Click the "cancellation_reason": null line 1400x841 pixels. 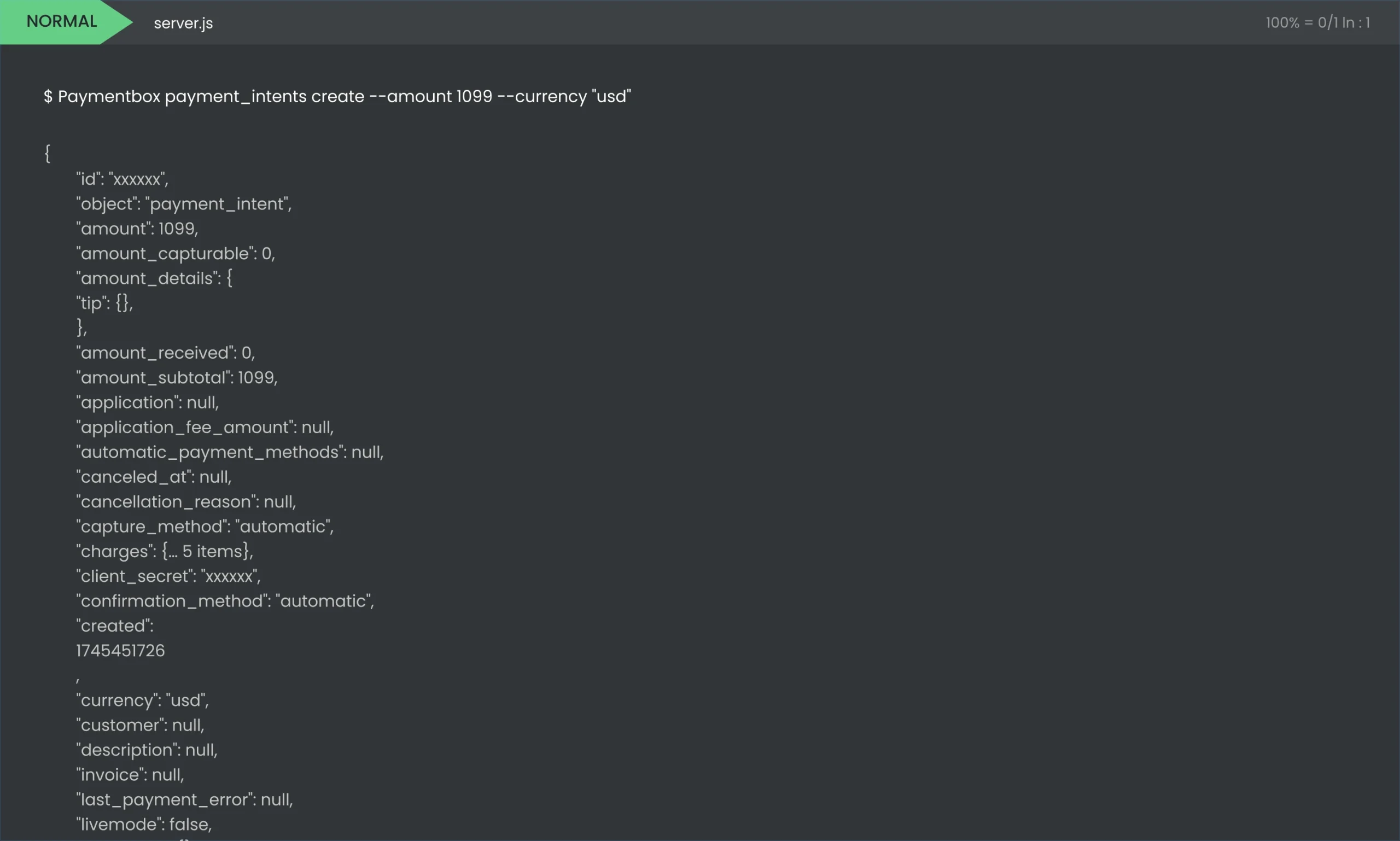coord(186,501)
